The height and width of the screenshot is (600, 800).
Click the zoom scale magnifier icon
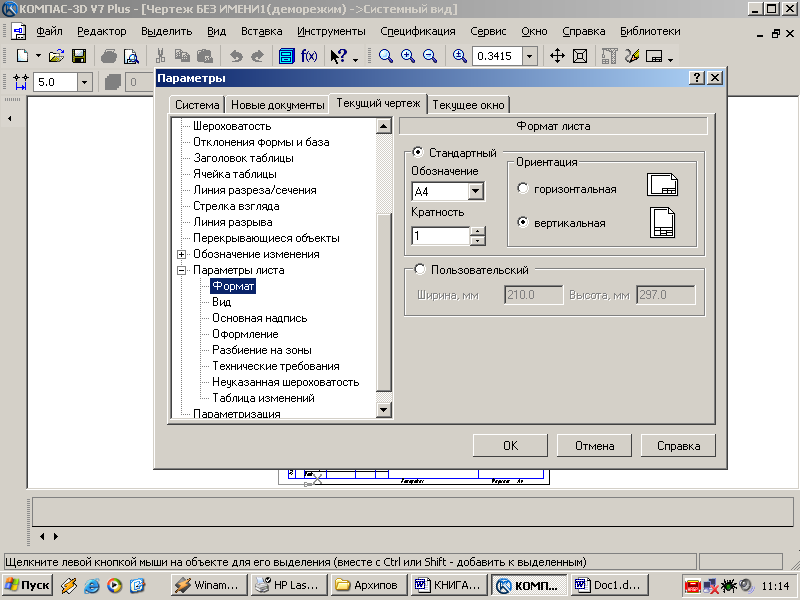tap(460, 56)
